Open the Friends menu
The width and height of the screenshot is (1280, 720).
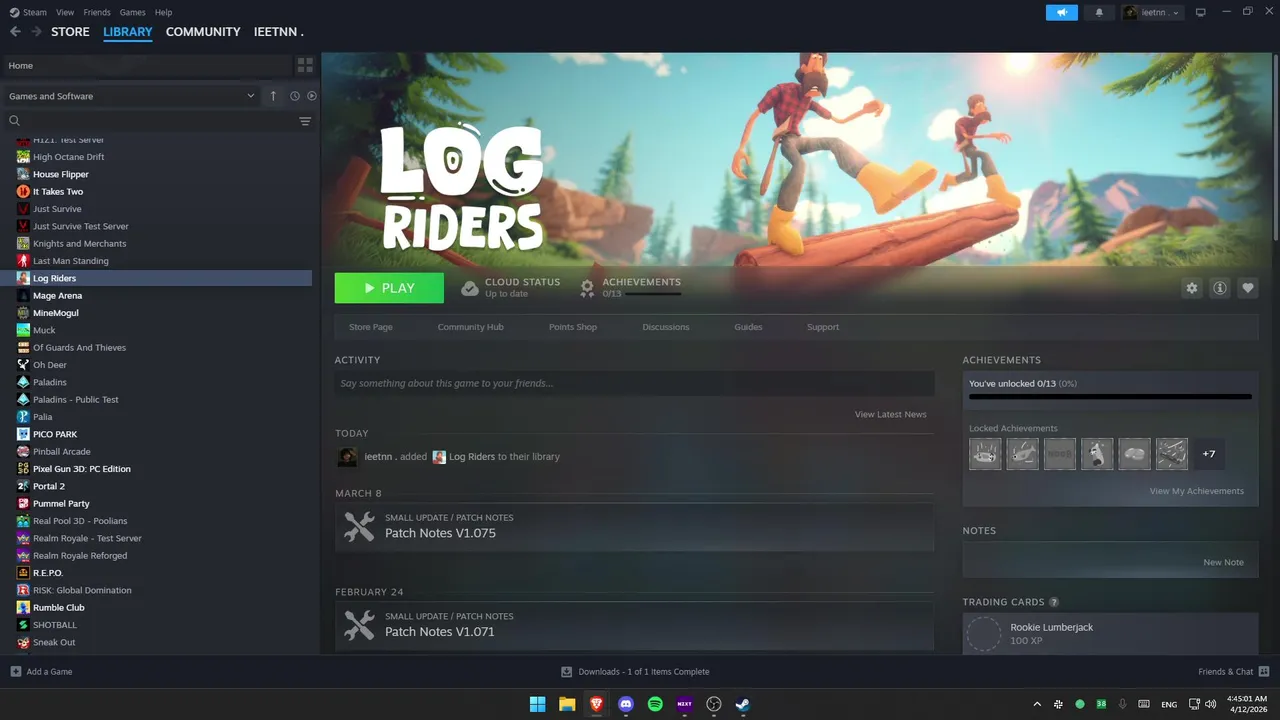97,12
